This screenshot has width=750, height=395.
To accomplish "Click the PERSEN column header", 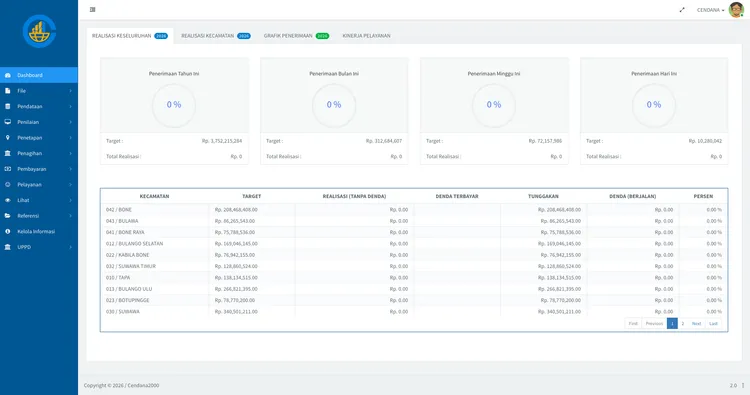I will click(x=703, y=196).
